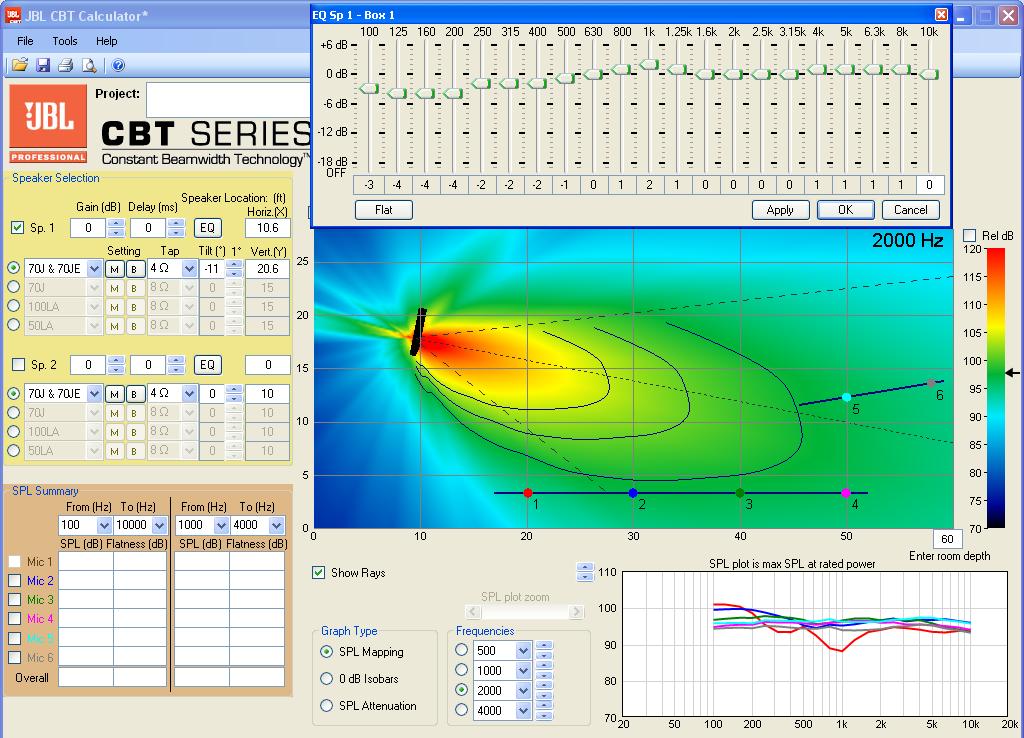Screen dimensions: 1024x738
Task: Click the 4000 Hz frequency spinner arrows
Action: pos(544,711)
